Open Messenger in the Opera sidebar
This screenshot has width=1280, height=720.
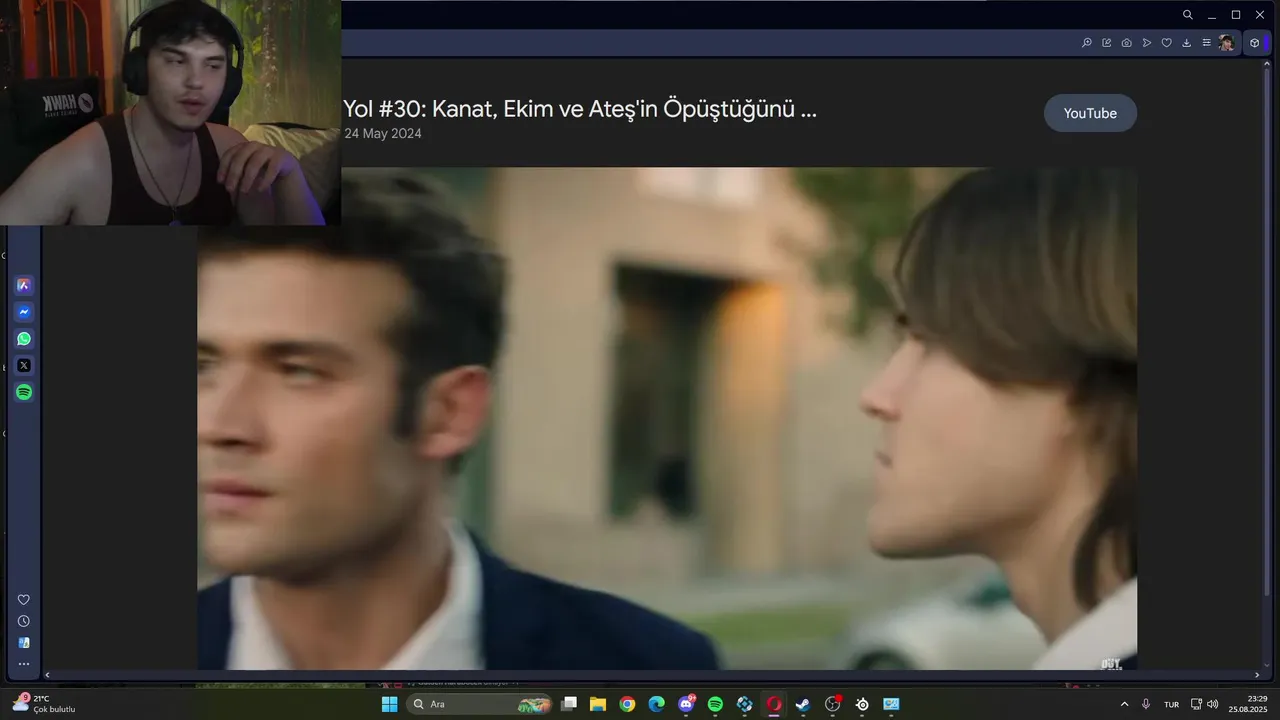pos(24,312)
